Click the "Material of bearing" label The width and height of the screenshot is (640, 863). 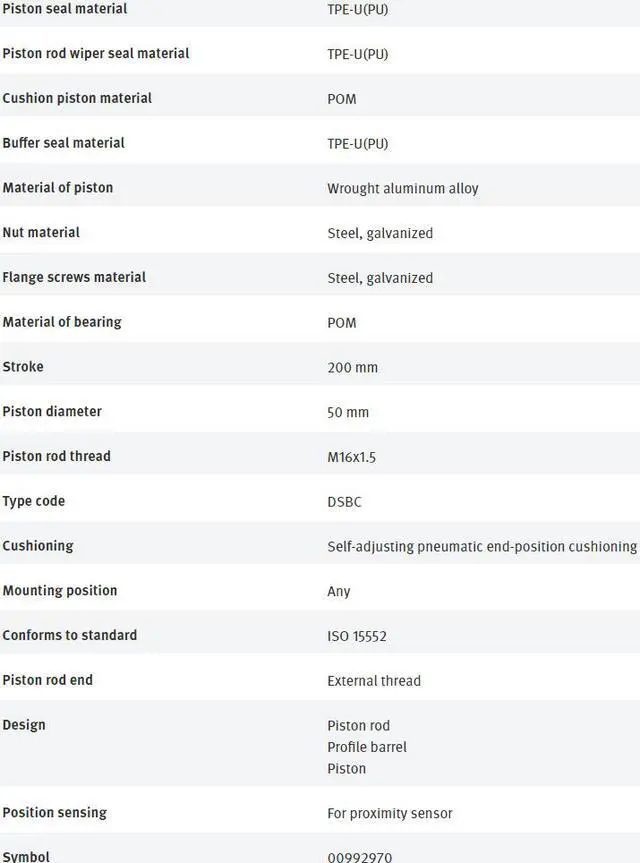click(62, 322)
